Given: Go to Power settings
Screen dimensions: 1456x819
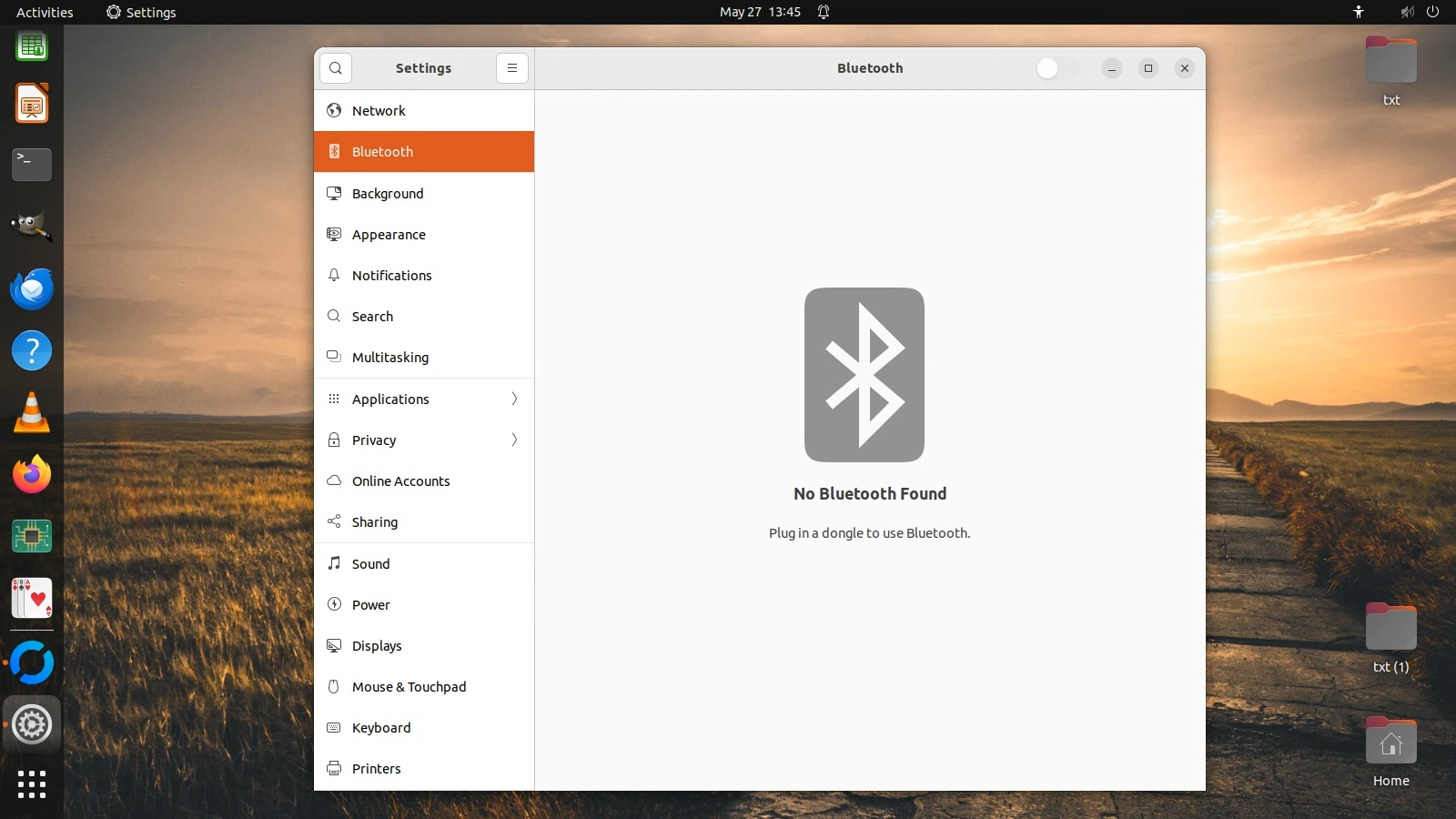Looking at the screenshot, I should click(371, 605).
